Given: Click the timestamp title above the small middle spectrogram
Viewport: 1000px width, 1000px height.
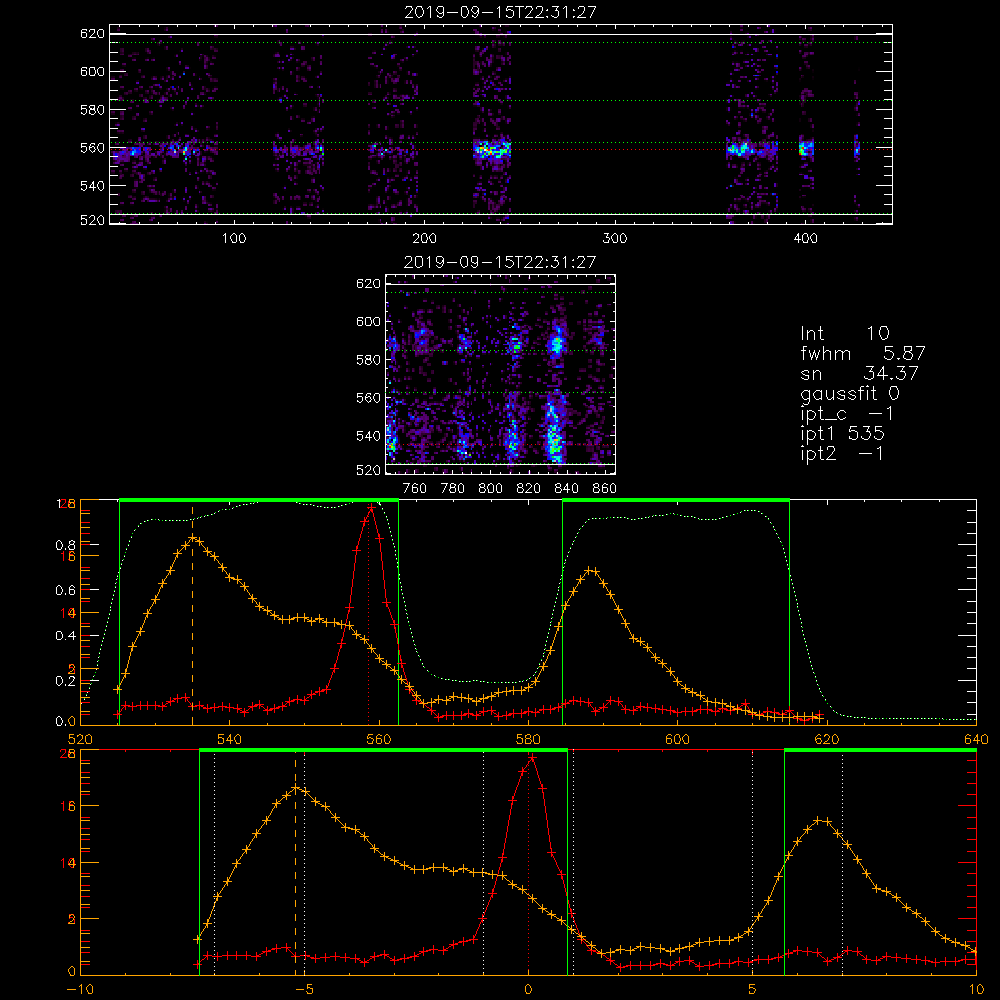Looking at the screenshot, I should pyautogui.click(x=500, y=262).
